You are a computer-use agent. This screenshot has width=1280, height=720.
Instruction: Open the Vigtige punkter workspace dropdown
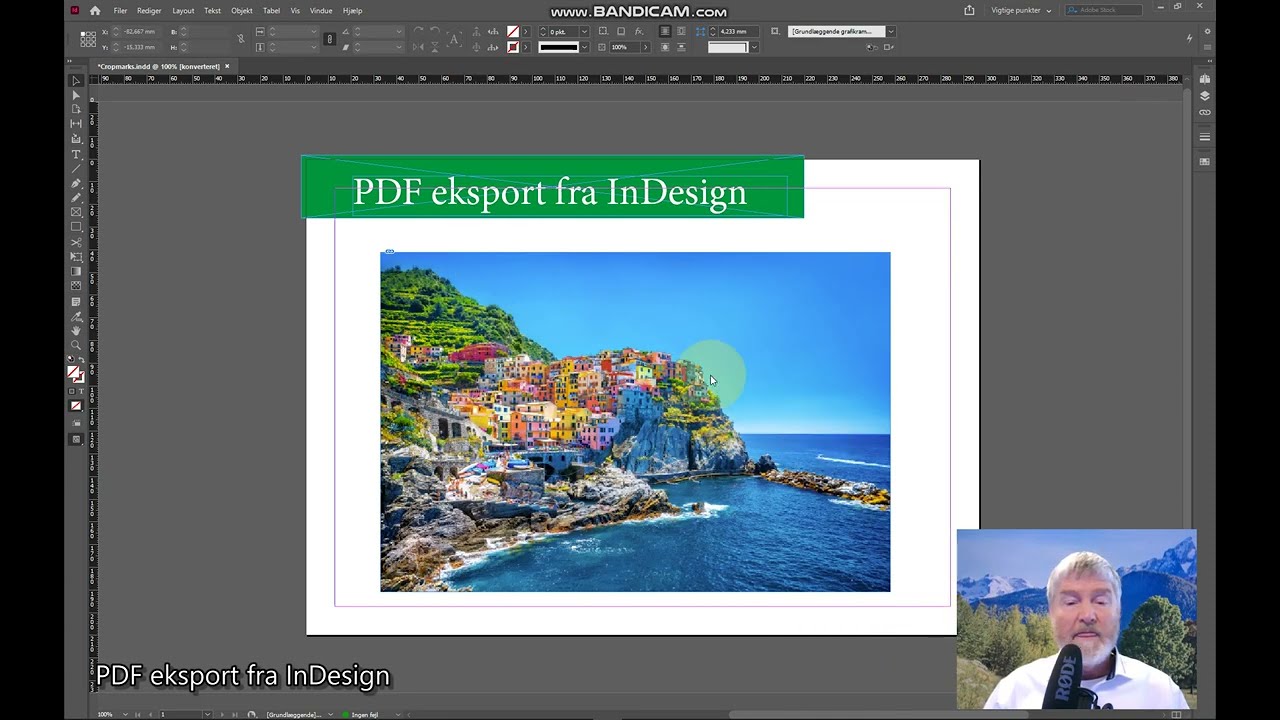point(1021,10)
